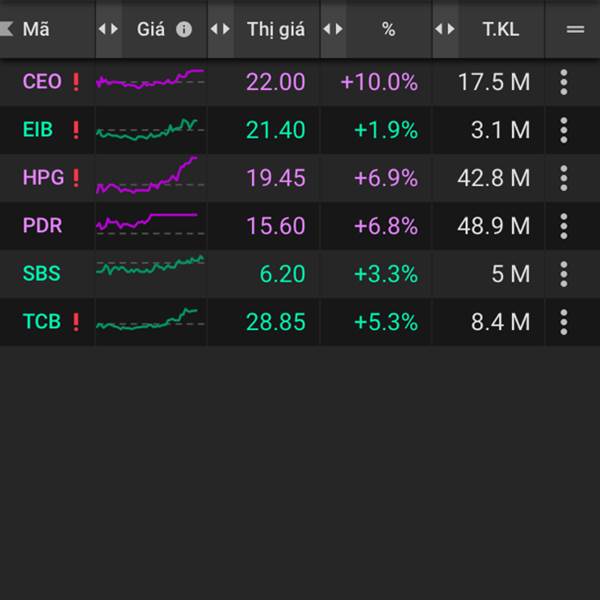Open the CEO price sparkline chart

click(150, 79)
